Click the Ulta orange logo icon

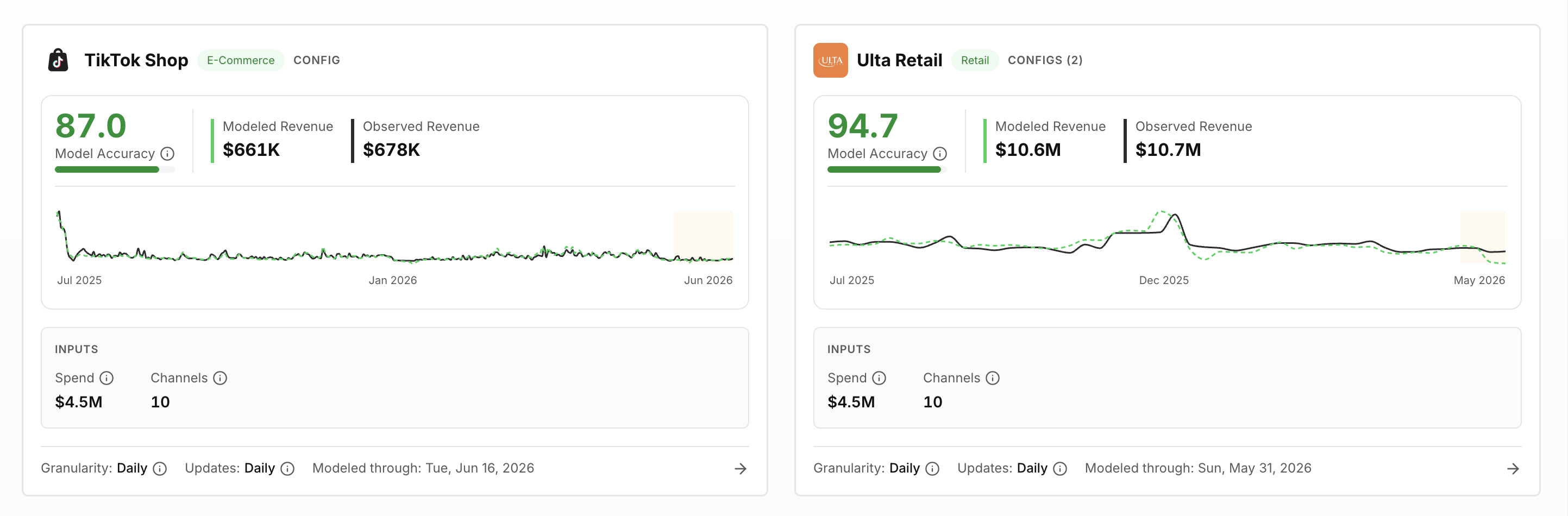pyautogui.click(x=830, y=60)
